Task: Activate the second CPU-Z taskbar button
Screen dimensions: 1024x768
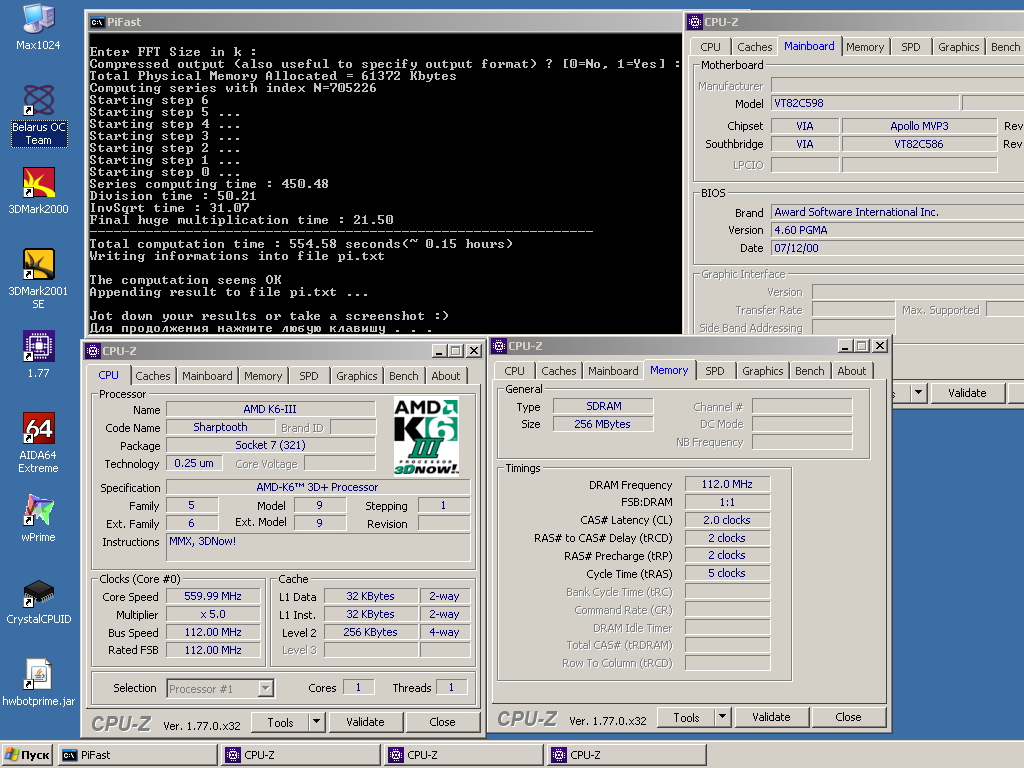Action: pos(464,755)
